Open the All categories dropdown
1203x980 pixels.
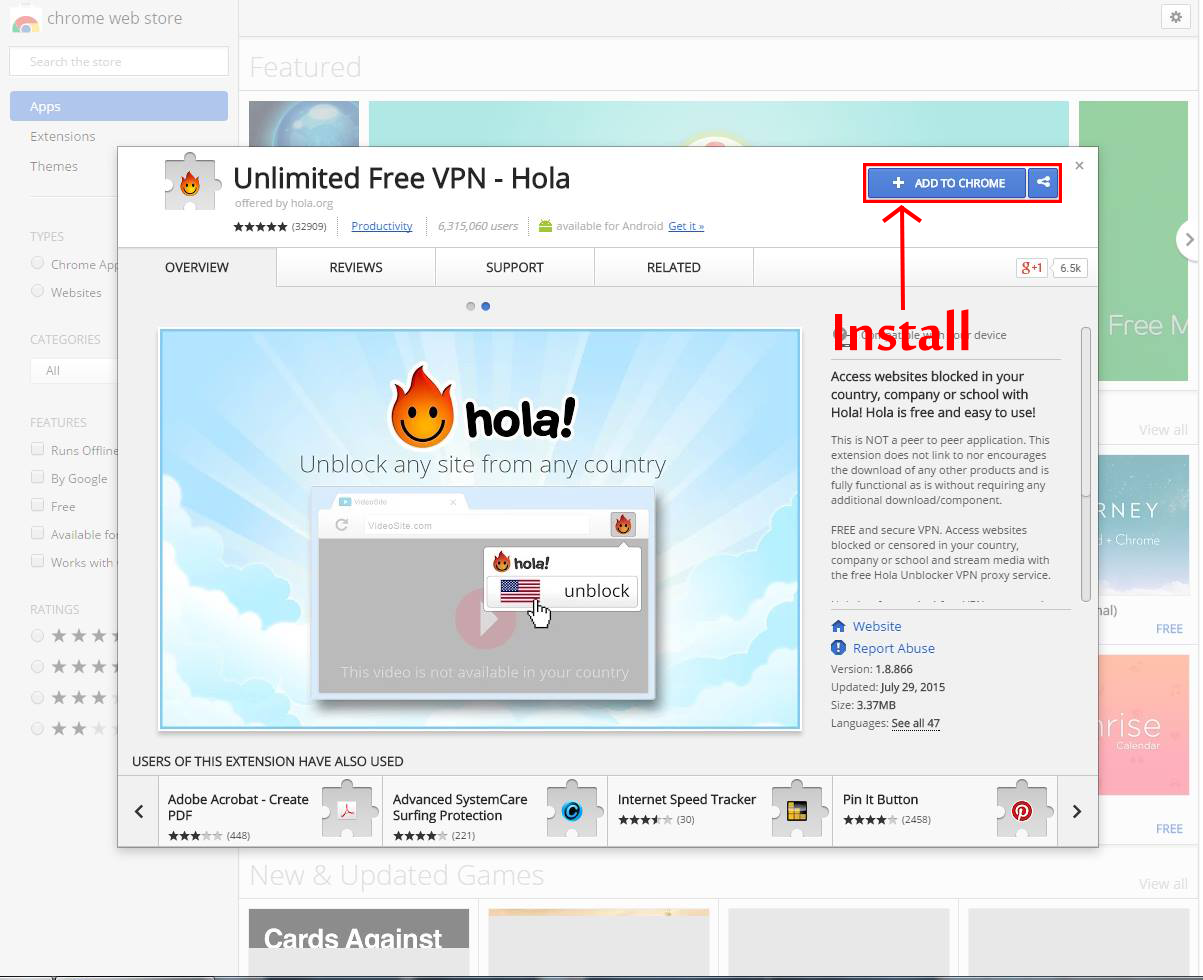click(74, 370)
